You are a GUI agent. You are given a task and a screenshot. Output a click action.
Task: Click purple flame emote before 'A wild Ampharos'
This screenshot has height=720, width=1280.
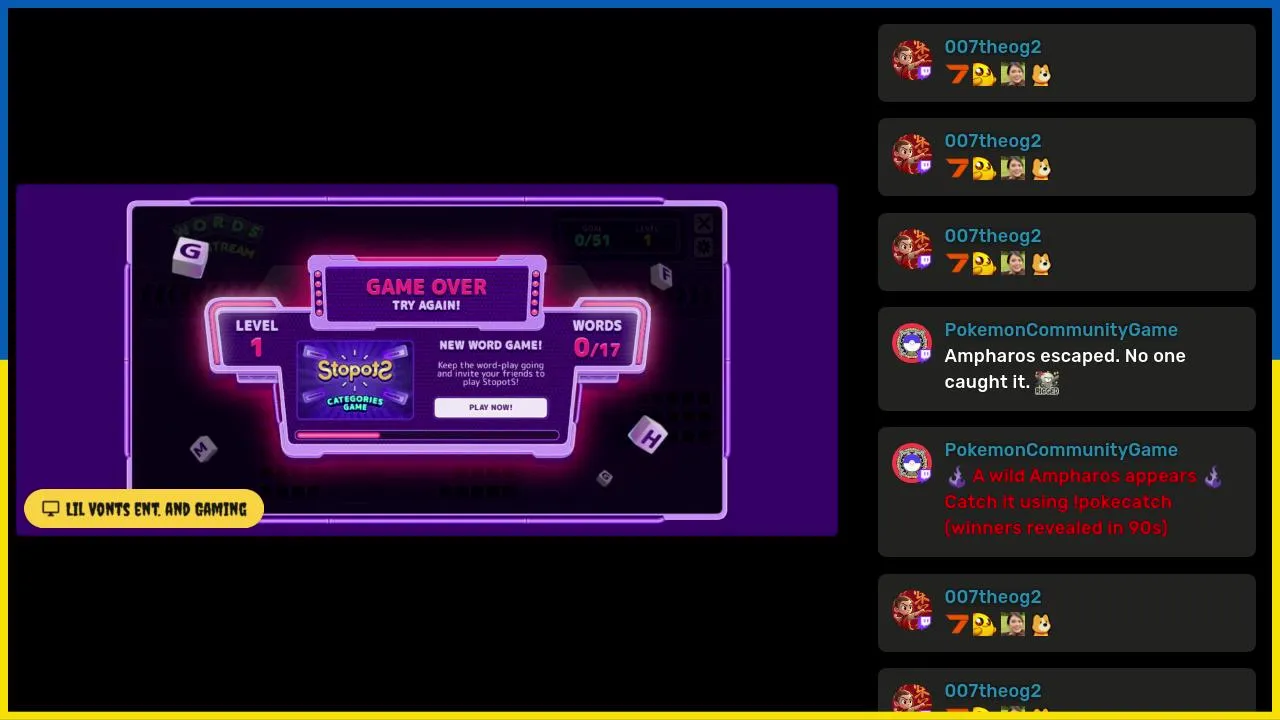point(957,477)
